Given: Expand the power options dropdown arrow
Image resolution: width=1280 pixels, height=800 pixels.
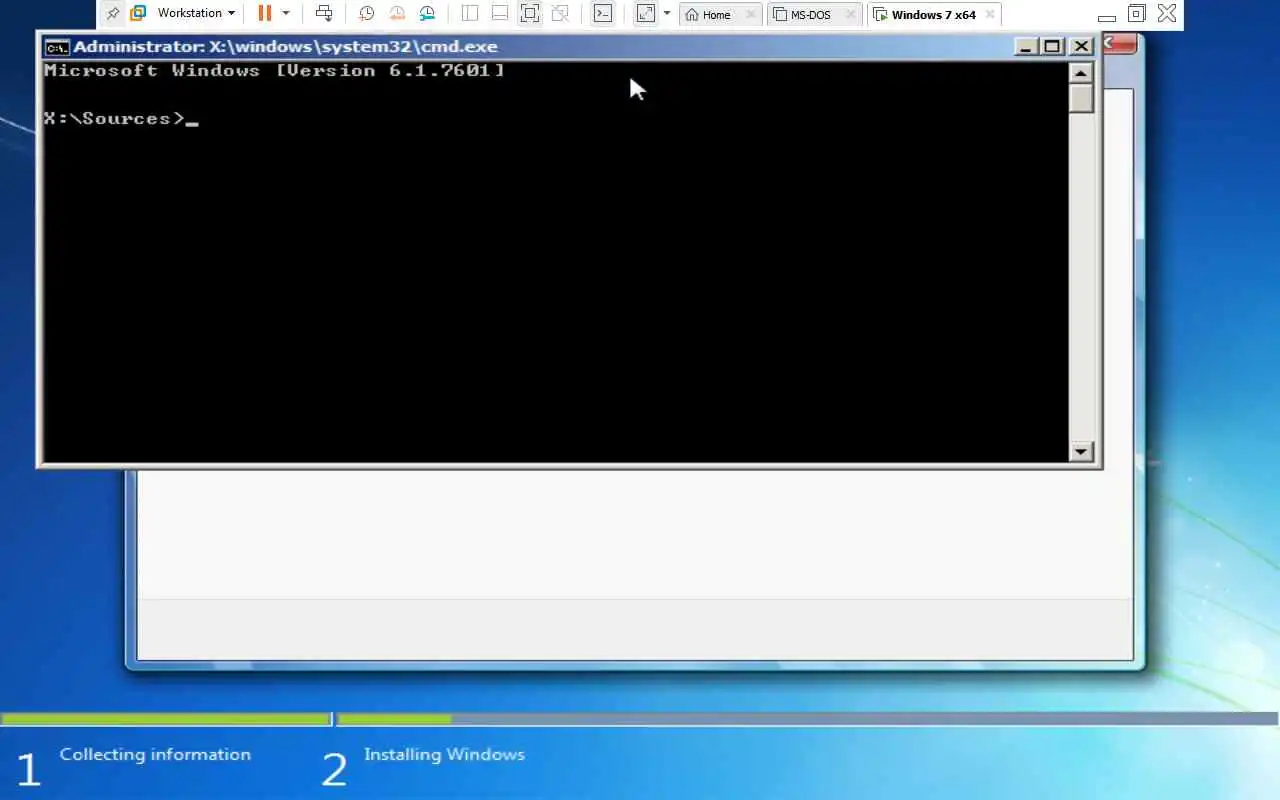Looking at the screenshot, I should point(286,14).
